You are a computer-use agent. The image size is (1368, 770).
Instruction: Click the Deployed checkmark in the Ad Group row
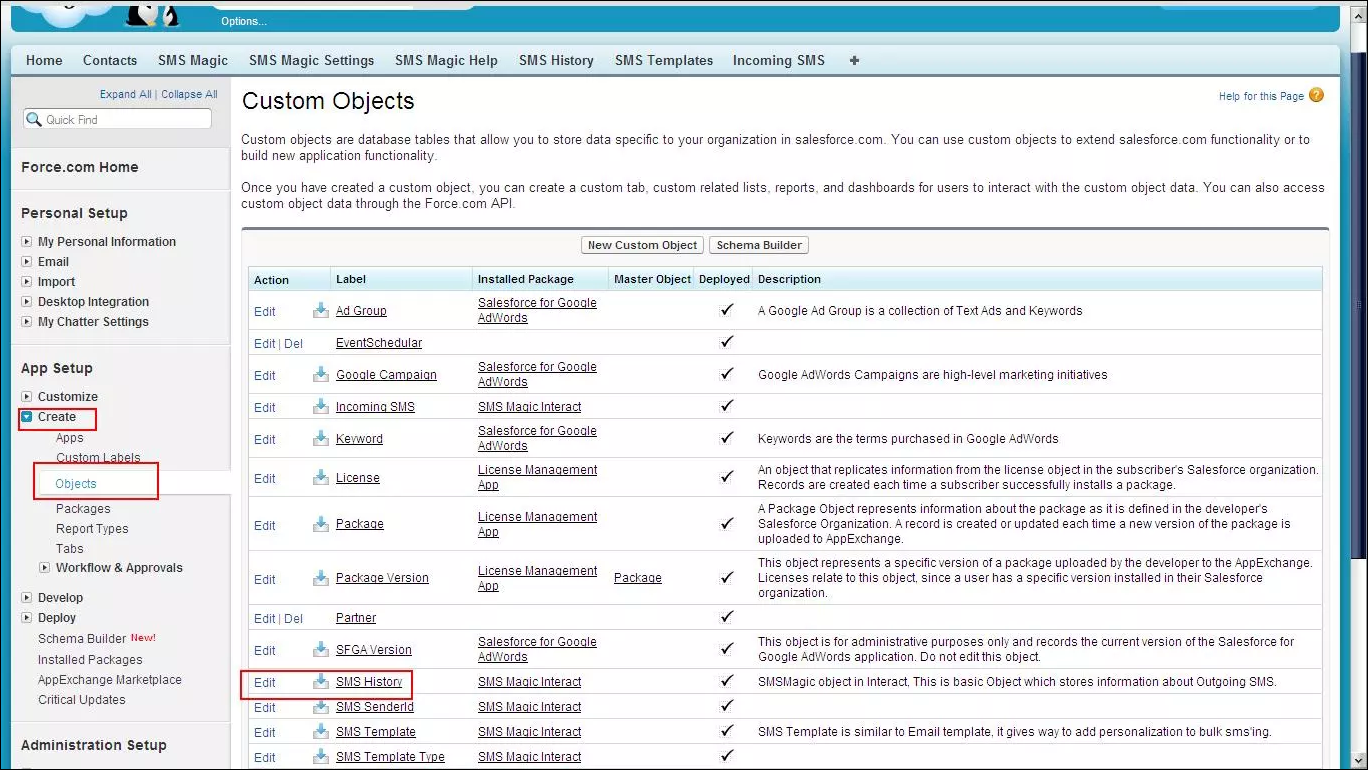727,310
